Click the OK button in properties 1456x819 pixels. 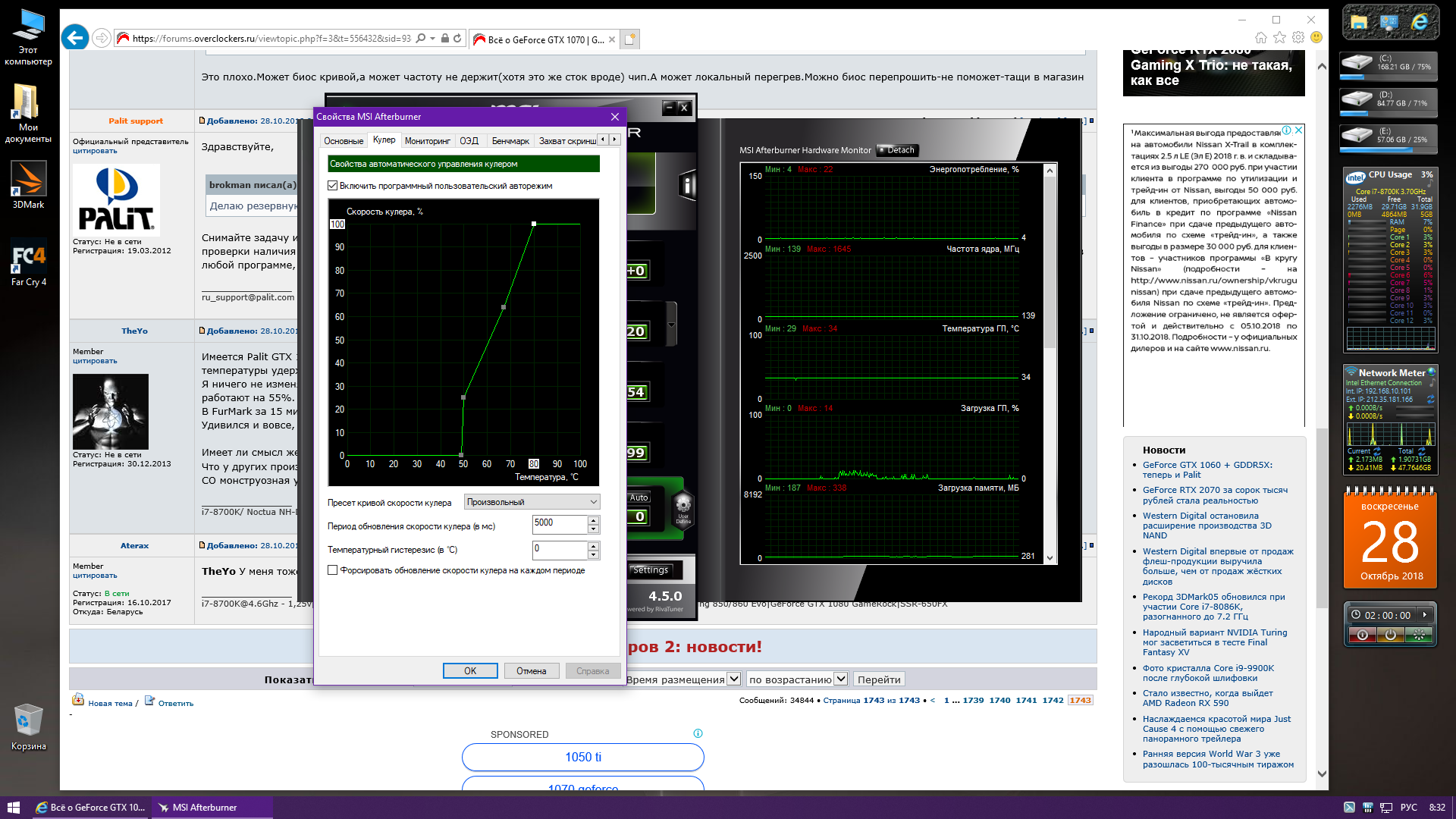(x=470, y=671)
